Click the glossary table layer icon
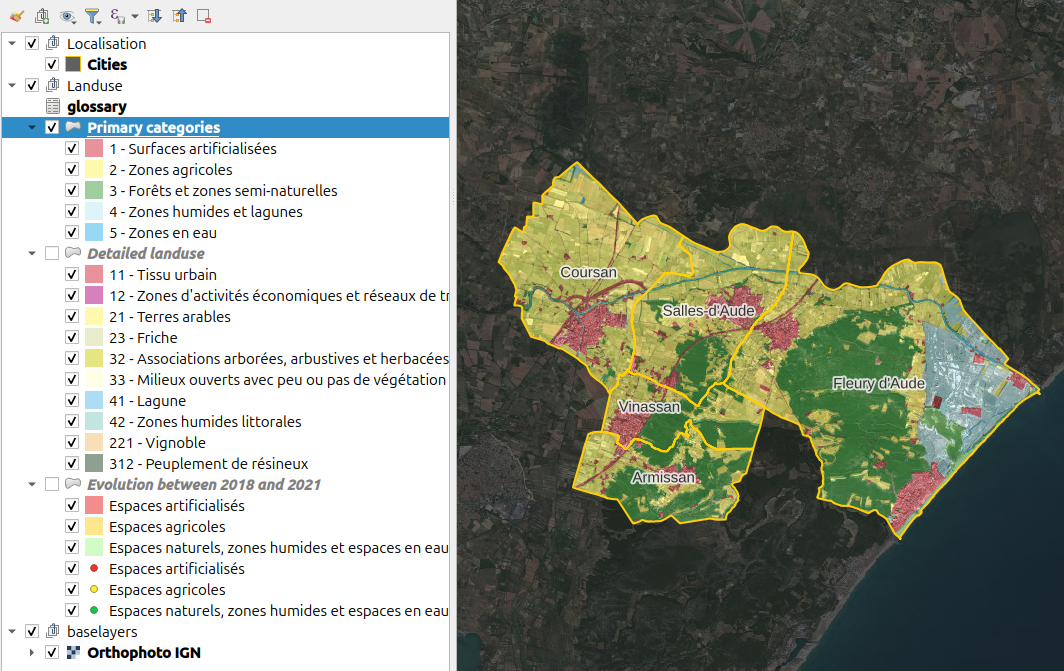Viewport: 1064px width, 671px height. [53, 107]
